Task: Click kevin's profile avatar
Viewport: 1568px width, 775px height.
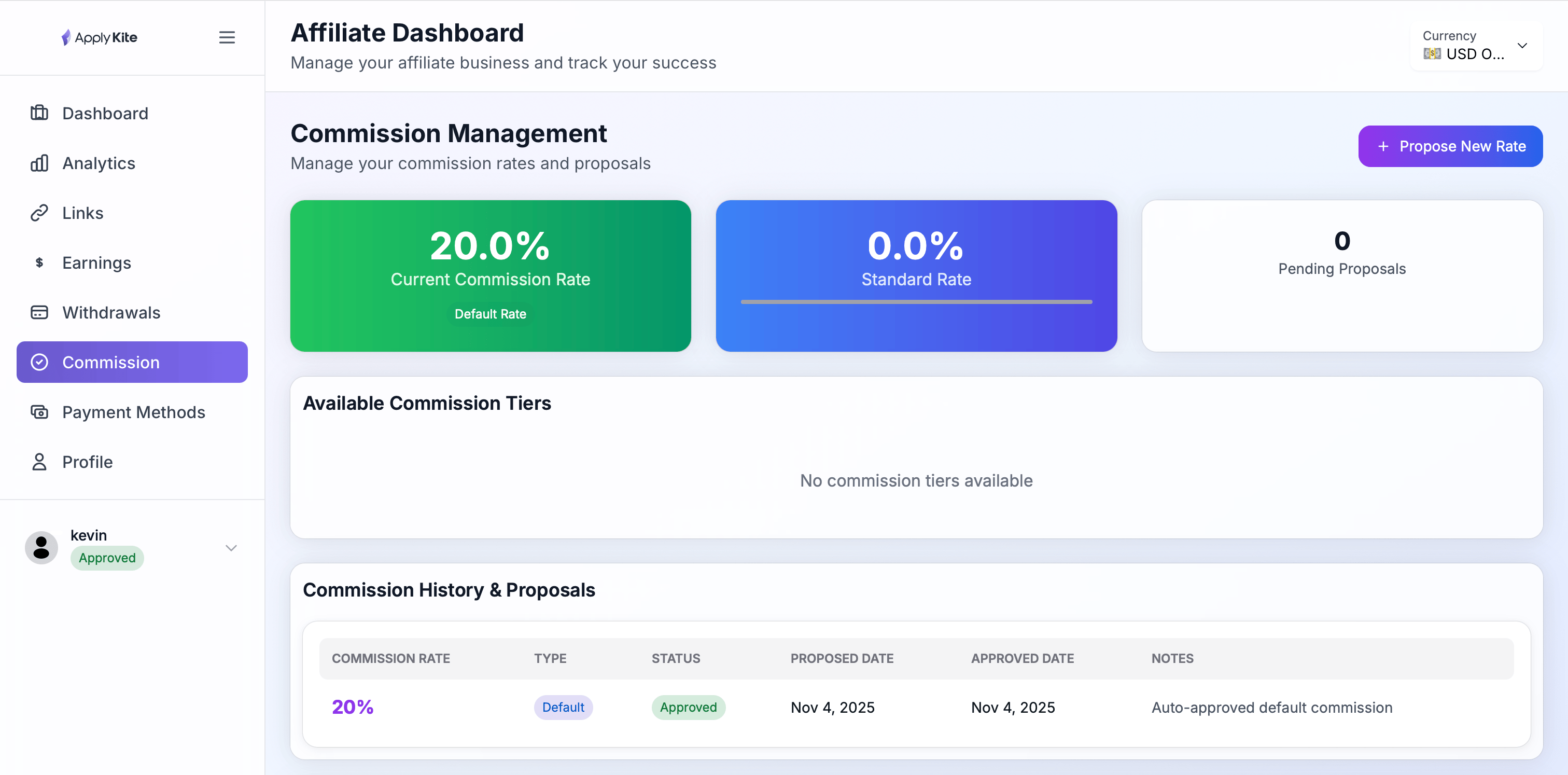Action: [x=41, y=547]
